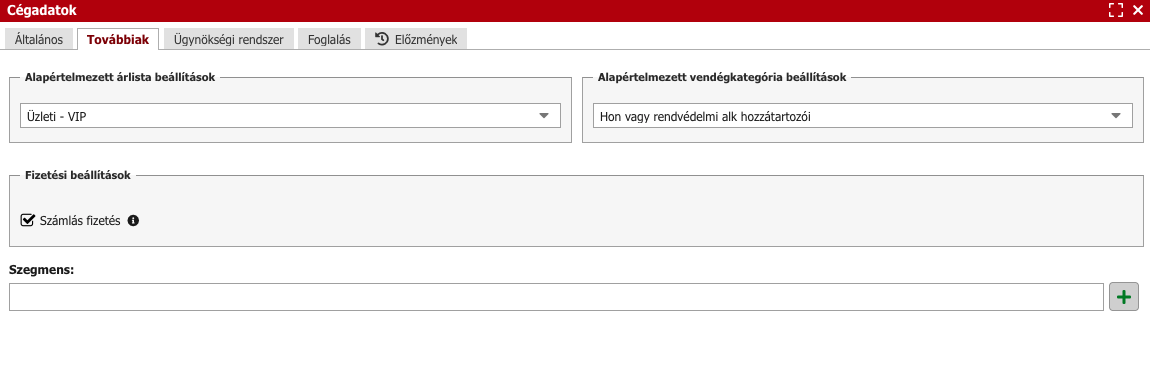Click the Számlás fizetés label text
1150x367 pixels.
pos(80,220)
